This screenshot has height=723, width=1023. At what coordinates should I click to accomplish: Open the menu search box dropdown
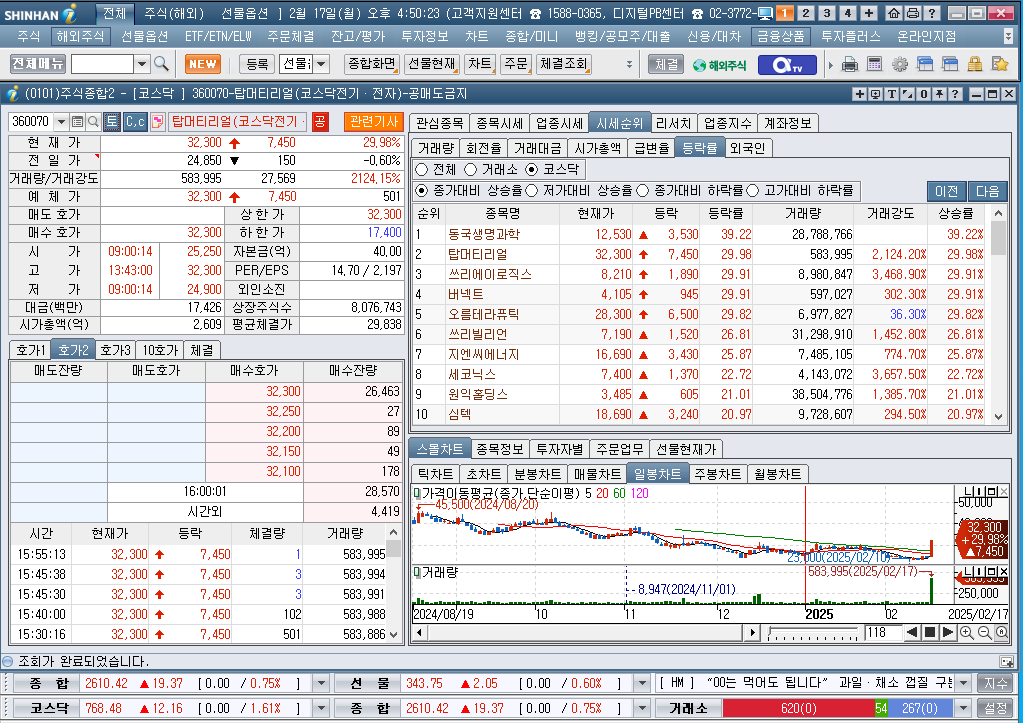point(142,64)
